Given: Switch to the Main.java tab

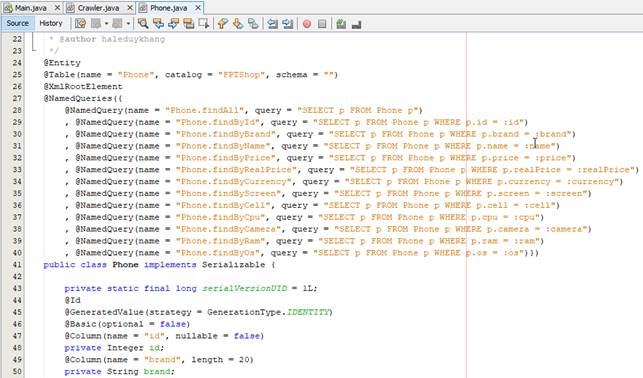Looking at the screenshot, I should 31,8.
